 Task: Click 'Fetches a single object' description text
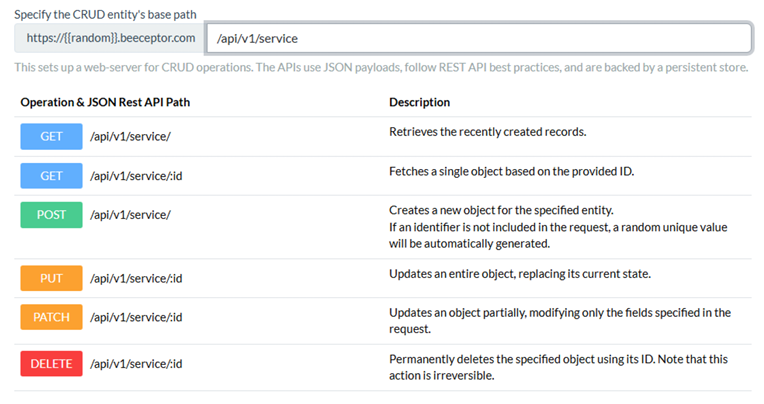coord(512,172)
